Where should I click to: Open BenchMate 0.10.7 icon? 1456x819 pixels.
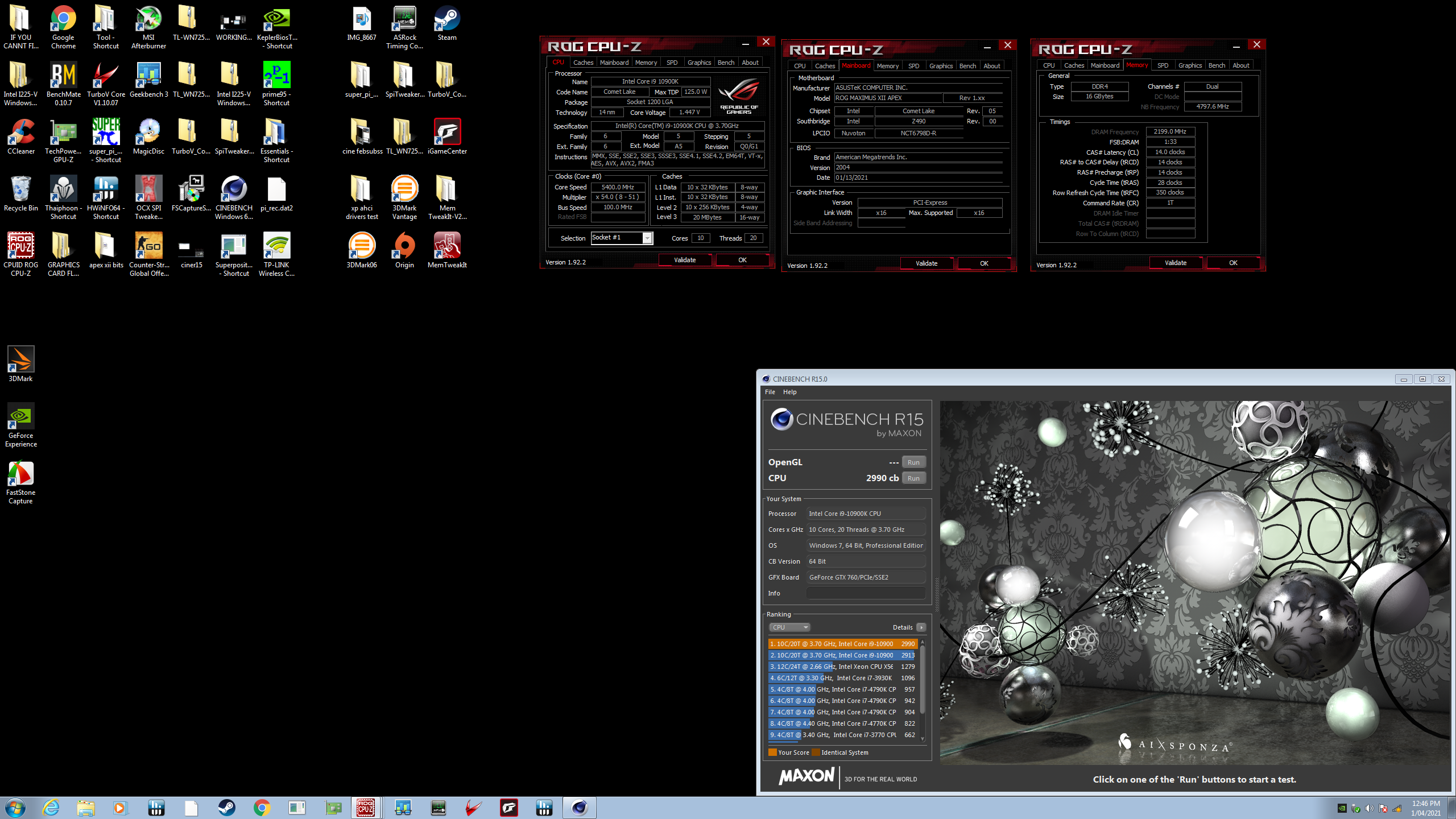point(63,84)
